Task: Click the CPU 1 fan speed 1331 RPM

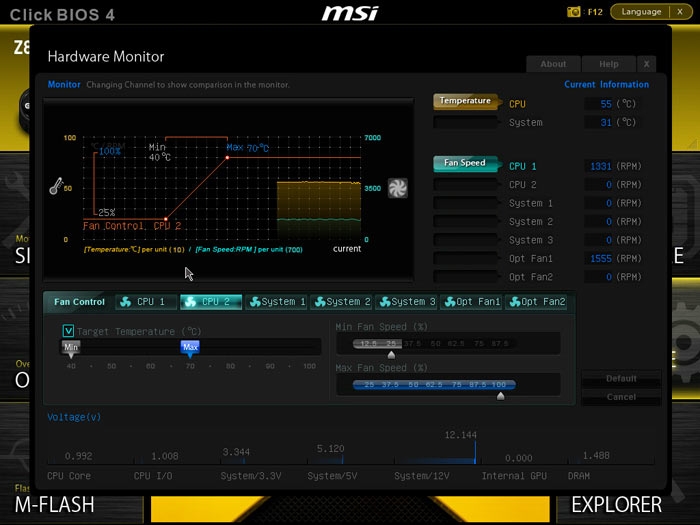Action: (x=600, y=167)
